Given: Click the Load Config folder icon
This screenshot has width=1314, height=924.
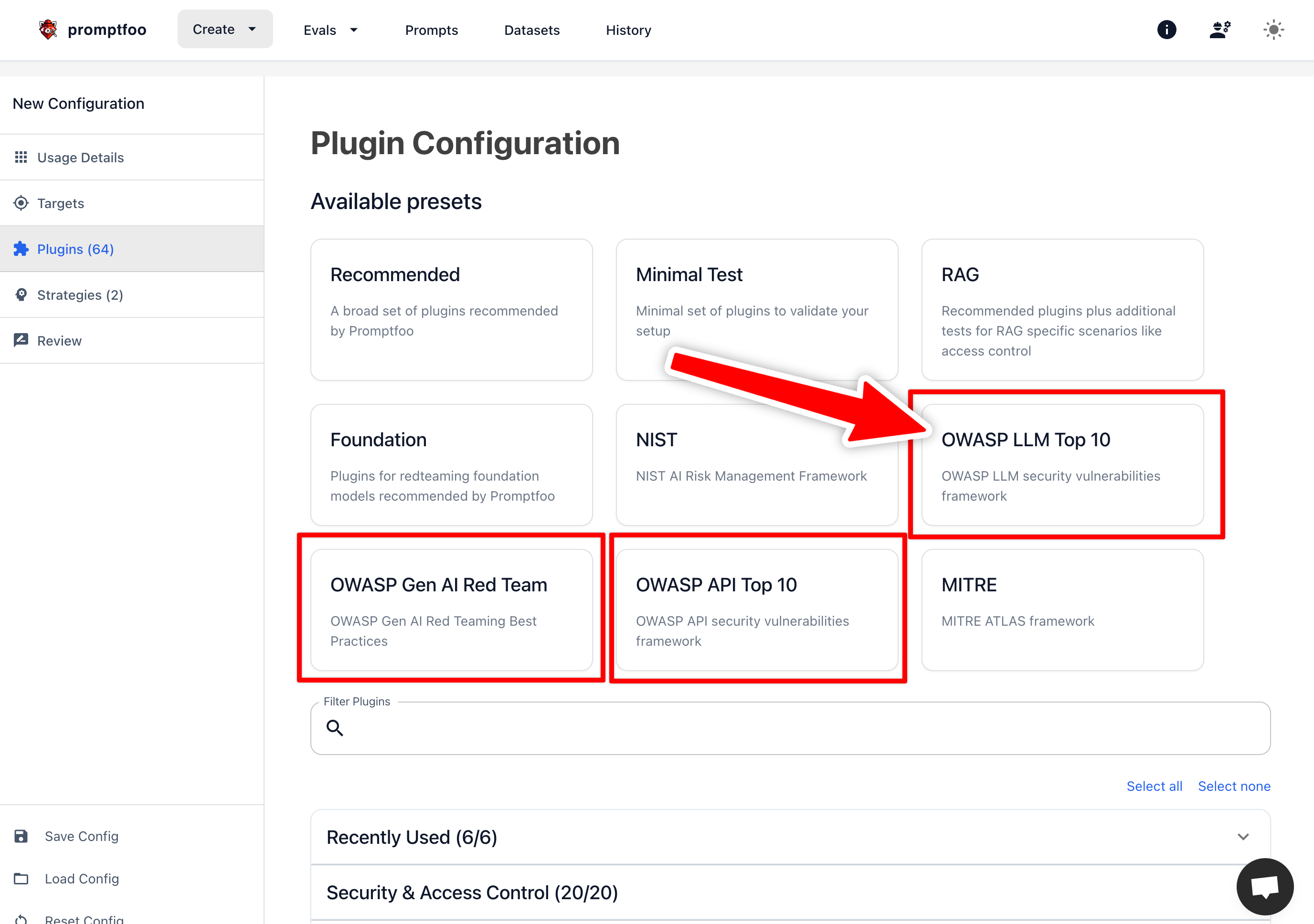Looking at the screenshot, I should tap(22, 878).
